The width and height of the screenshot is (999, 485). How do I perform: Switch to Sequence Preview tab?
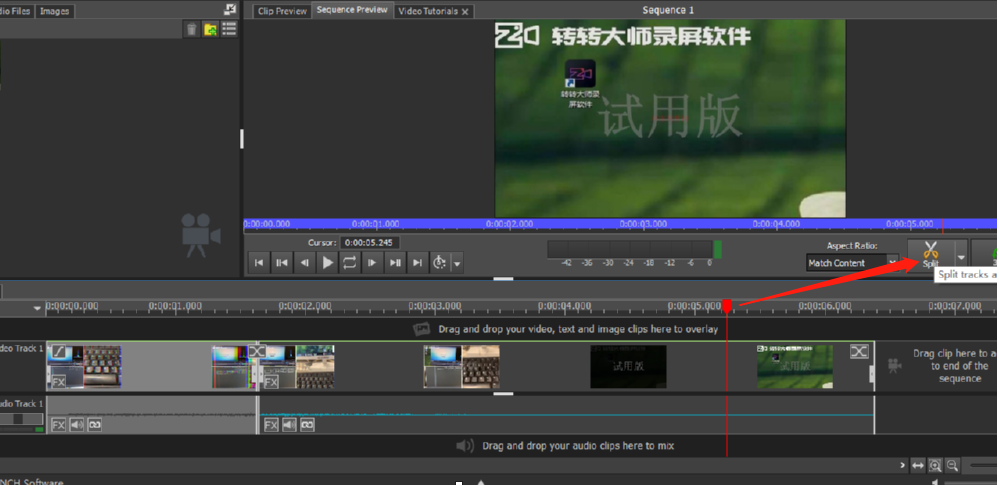(x=352, y=10)
